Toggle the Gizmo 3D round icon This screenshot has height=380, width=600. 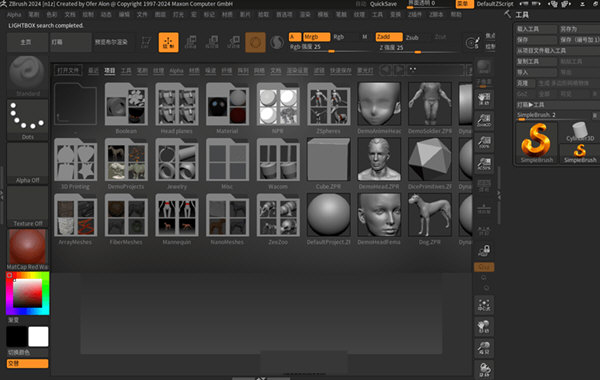[x=255, y=42]
